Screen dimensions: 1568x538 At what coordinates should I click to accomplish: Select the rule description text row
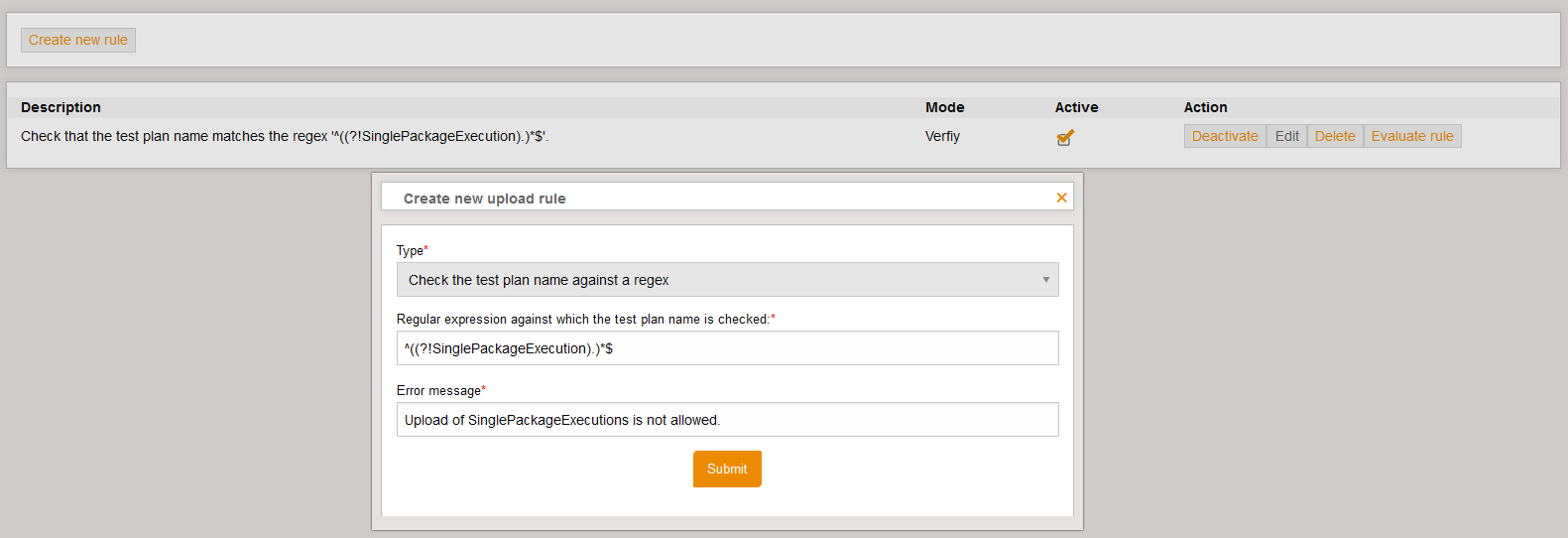tap(285, 136)
